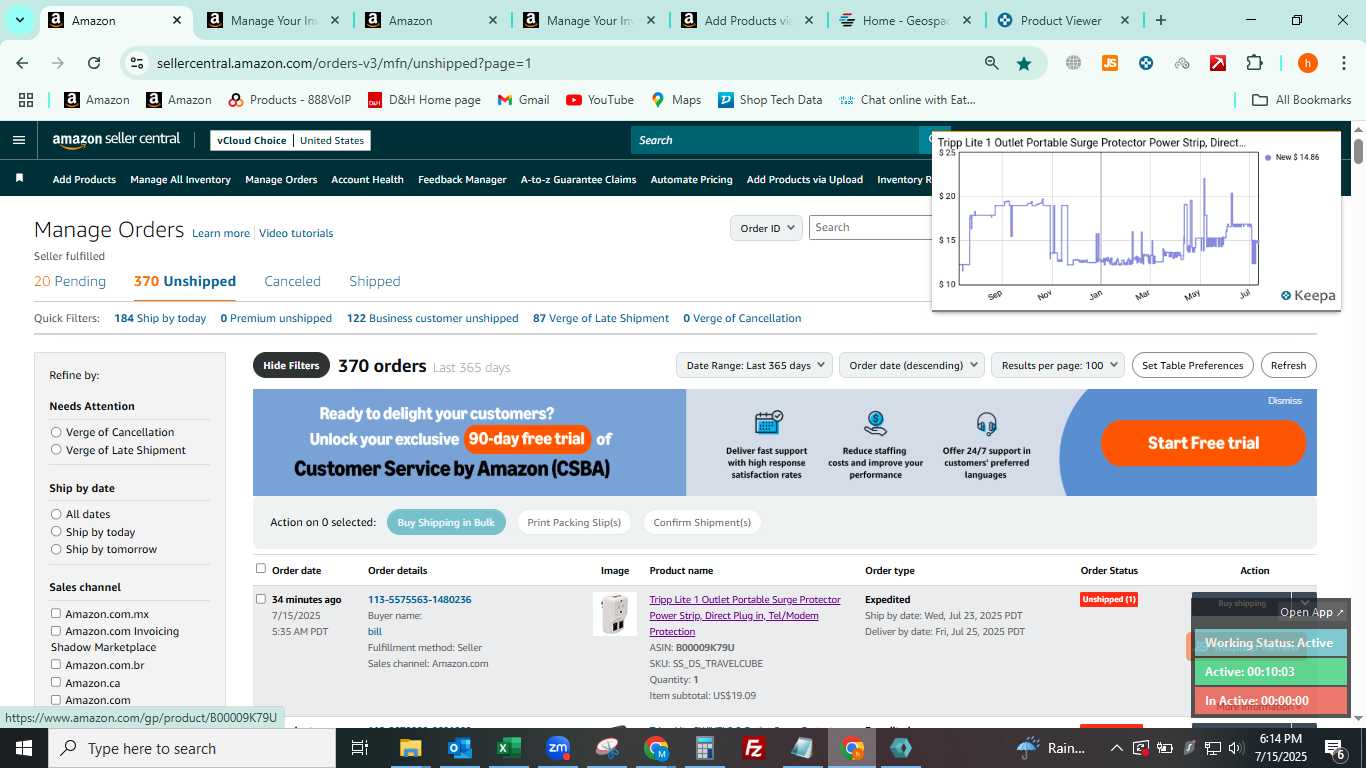This screenshot has height=768, width=1366.
Task: Tick the checkbox for order 113-5575563-1480236
Action: click(261, 599)
